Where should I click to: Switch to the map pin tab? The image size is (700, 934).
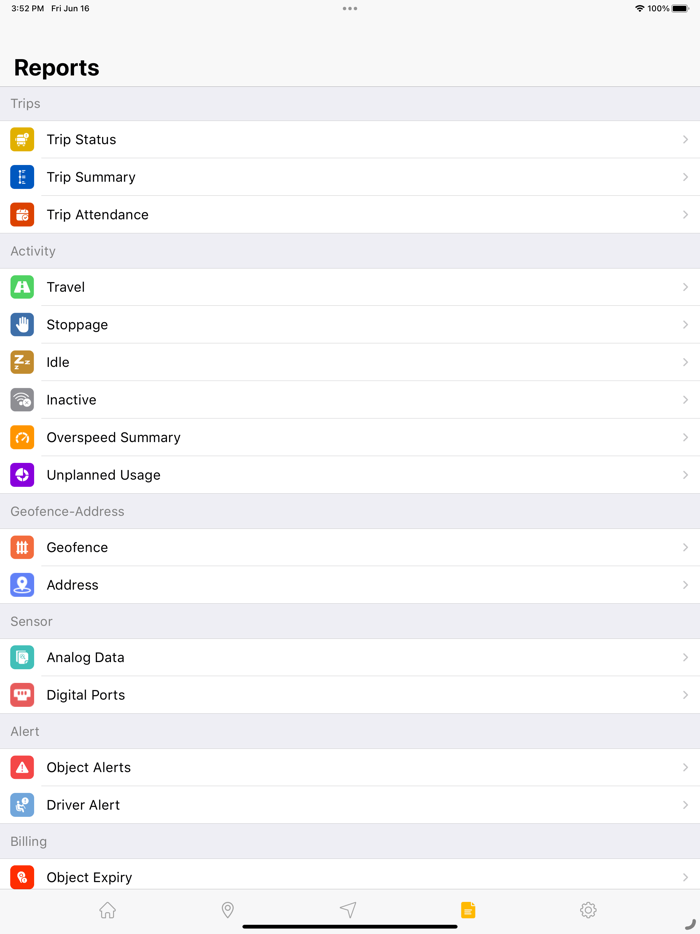pyautogui.click(x=228, y=910)
